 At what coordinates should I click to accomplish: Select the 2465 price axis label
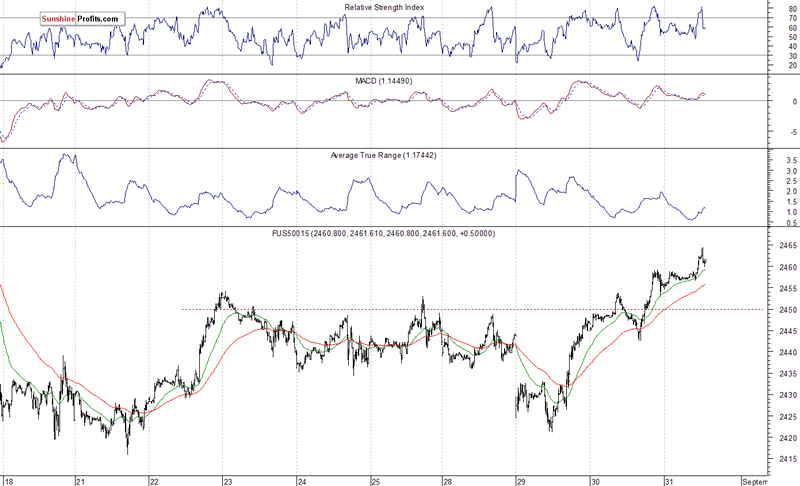[x=785, y=246]
